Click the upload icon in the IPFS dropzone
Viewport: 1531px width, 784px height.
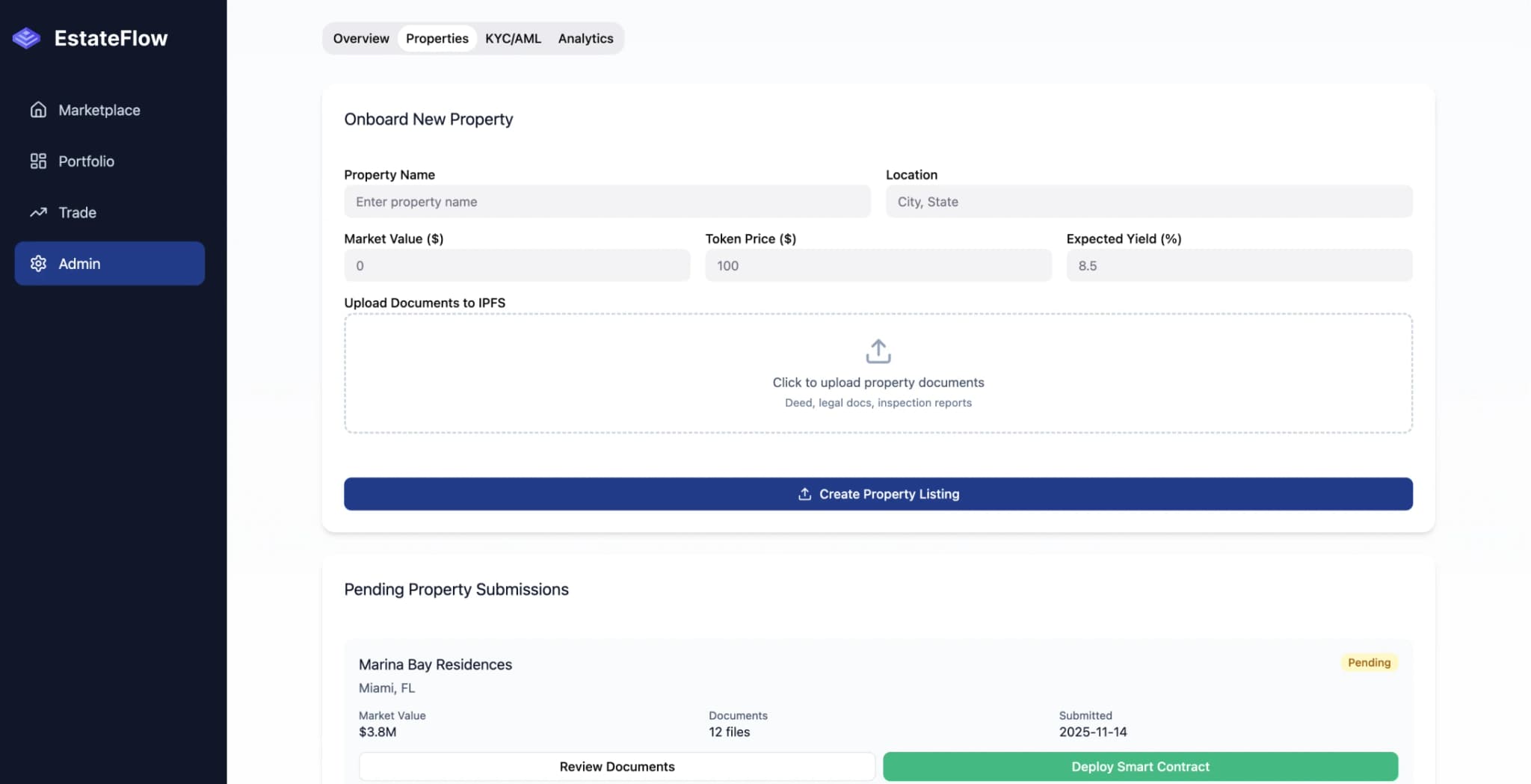878,351
